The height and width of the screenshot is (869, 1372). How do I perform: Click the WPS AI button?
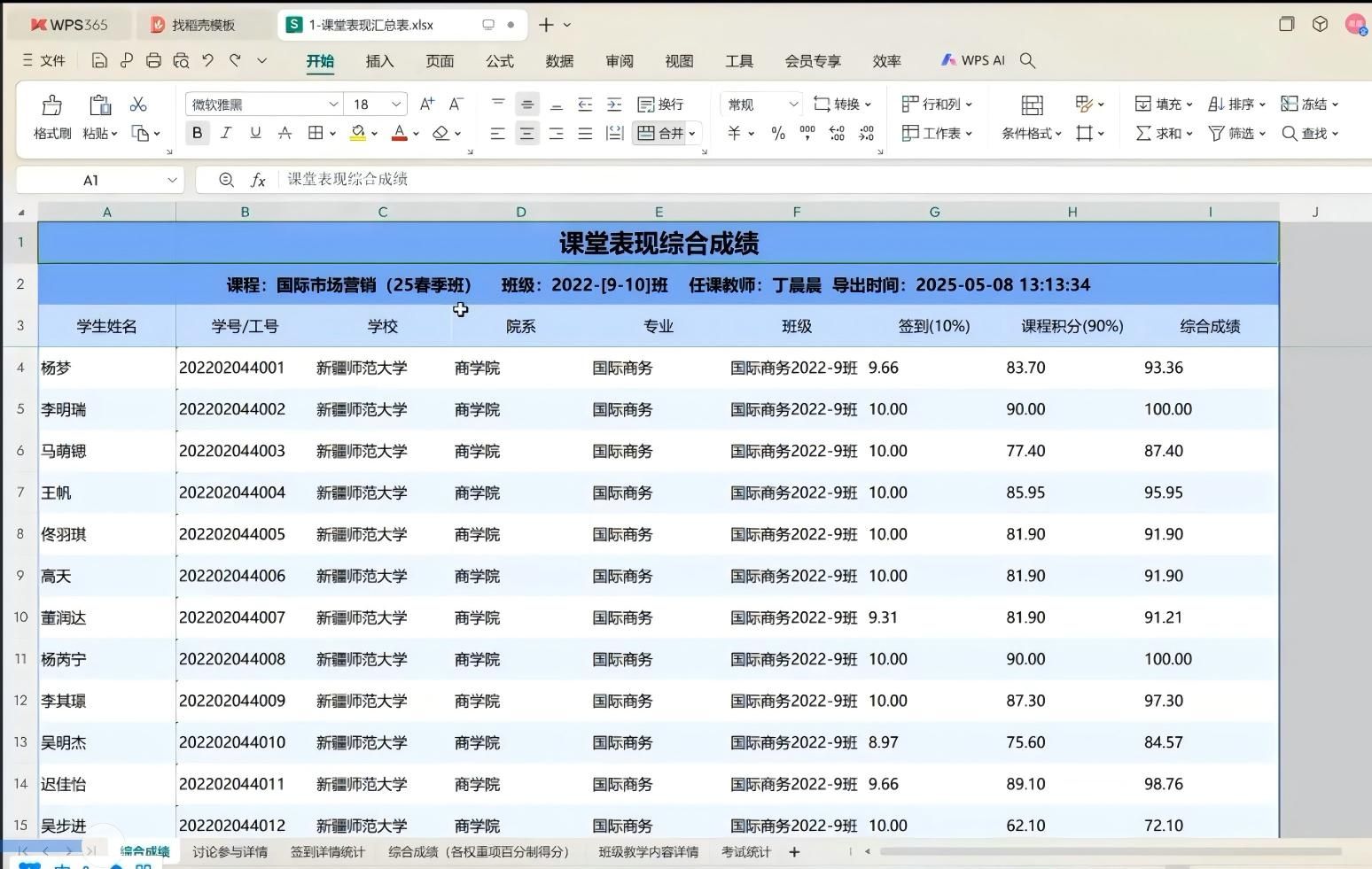point(973,60)
